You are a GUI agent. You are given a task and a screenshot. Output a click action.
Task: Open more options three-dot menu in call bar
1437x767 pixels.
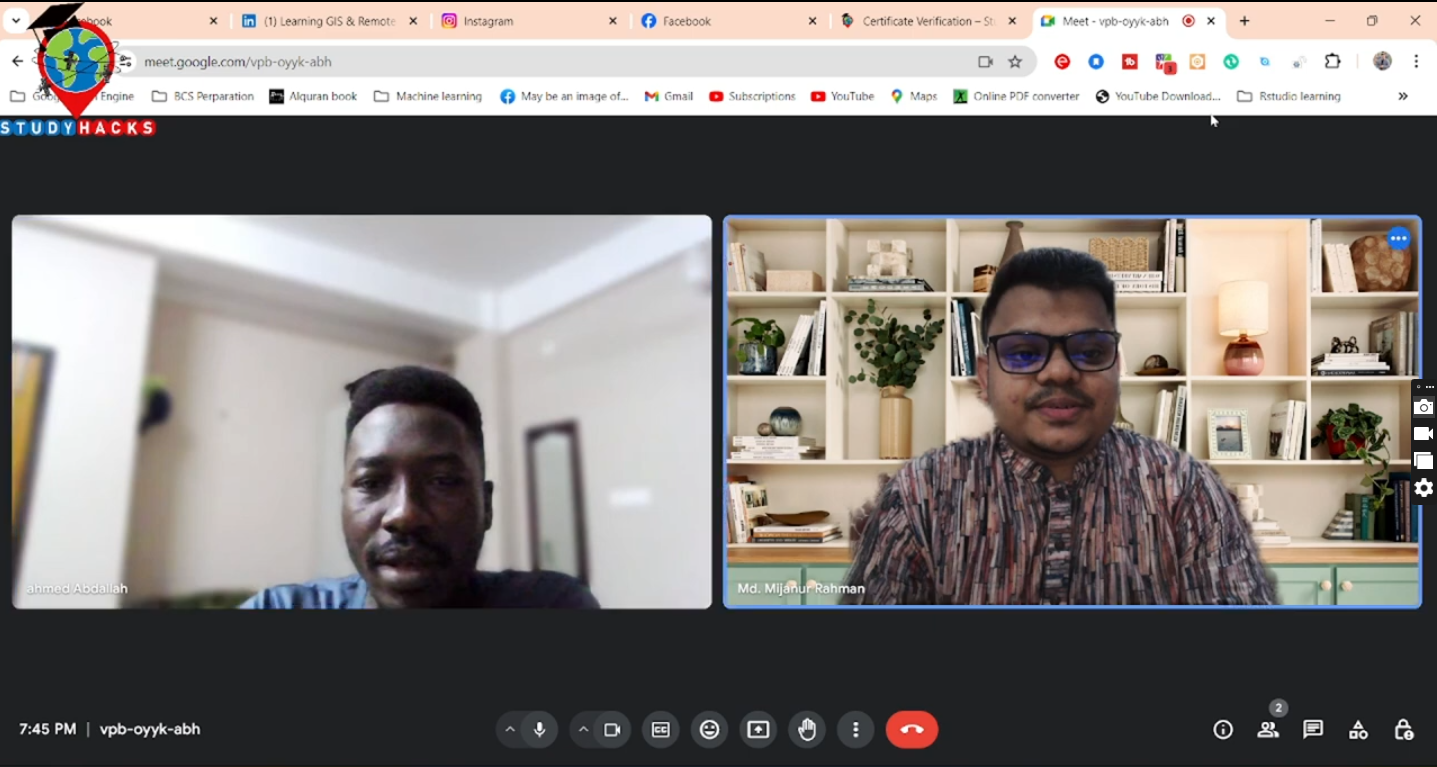click(x=856, y=730)
